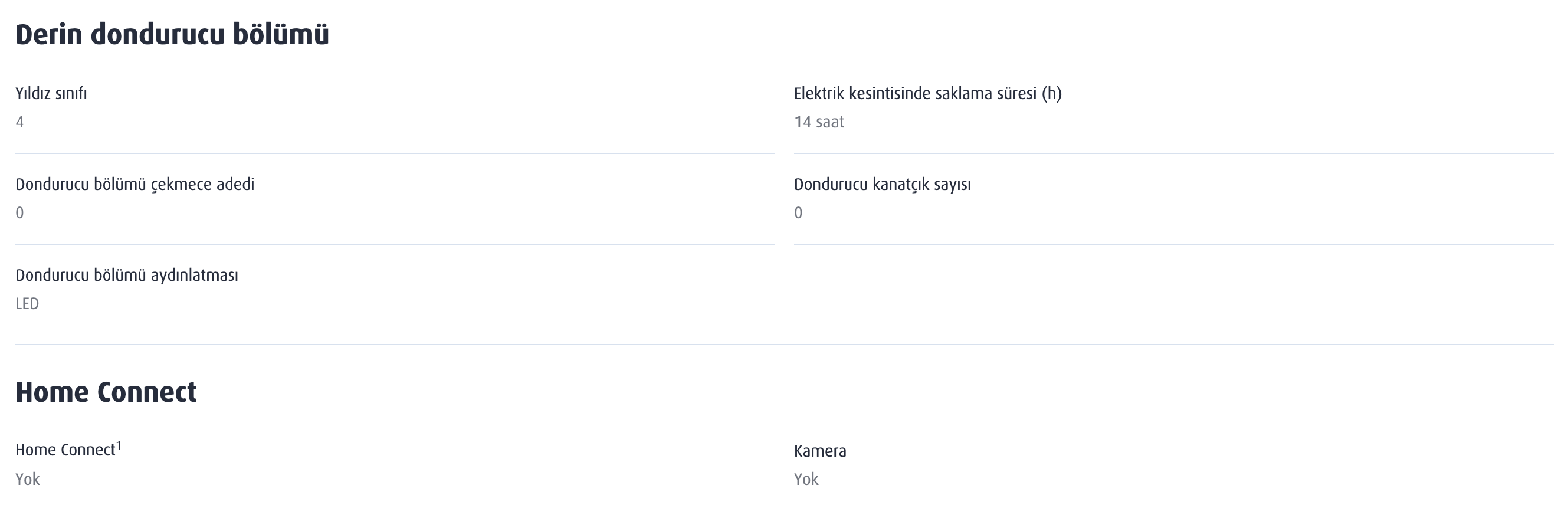Select the Kamera label
The image size is (1568, 518).
(820, 451)
